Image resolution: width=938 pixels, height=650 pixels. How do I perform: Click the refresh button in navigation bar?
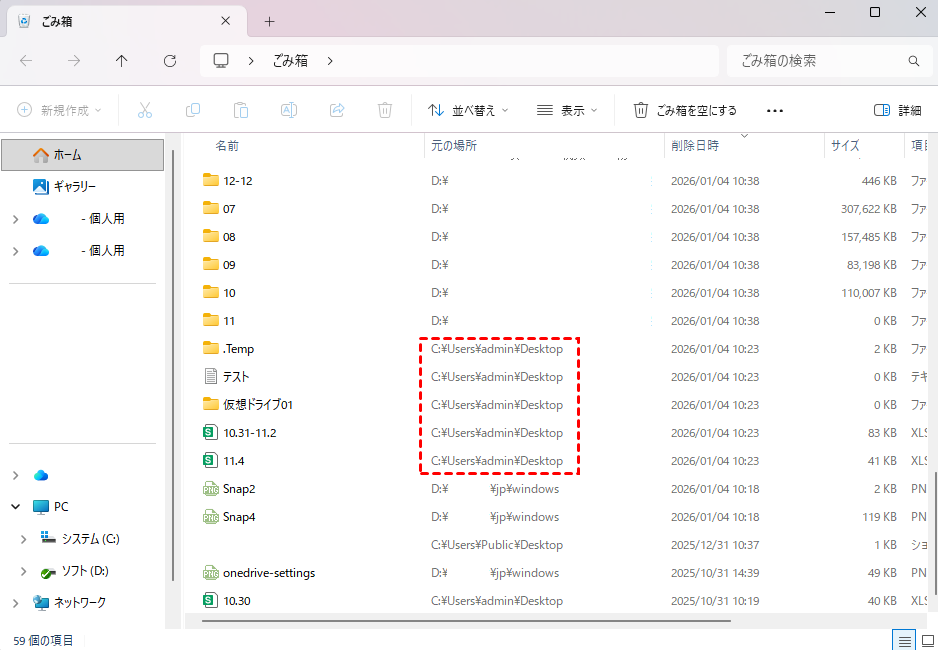170,61
